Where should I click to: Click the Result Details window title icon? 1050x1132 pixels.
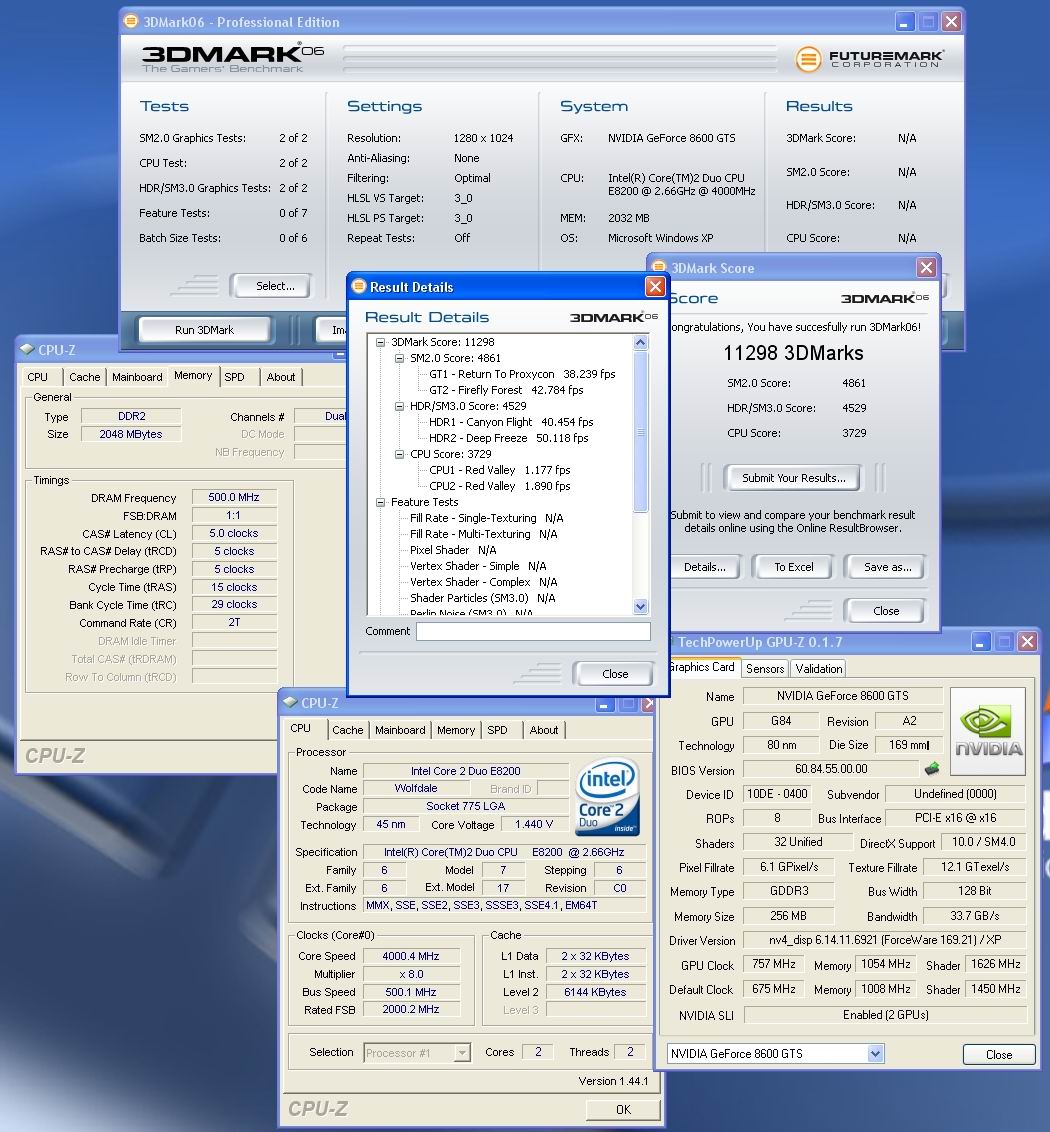359,287
